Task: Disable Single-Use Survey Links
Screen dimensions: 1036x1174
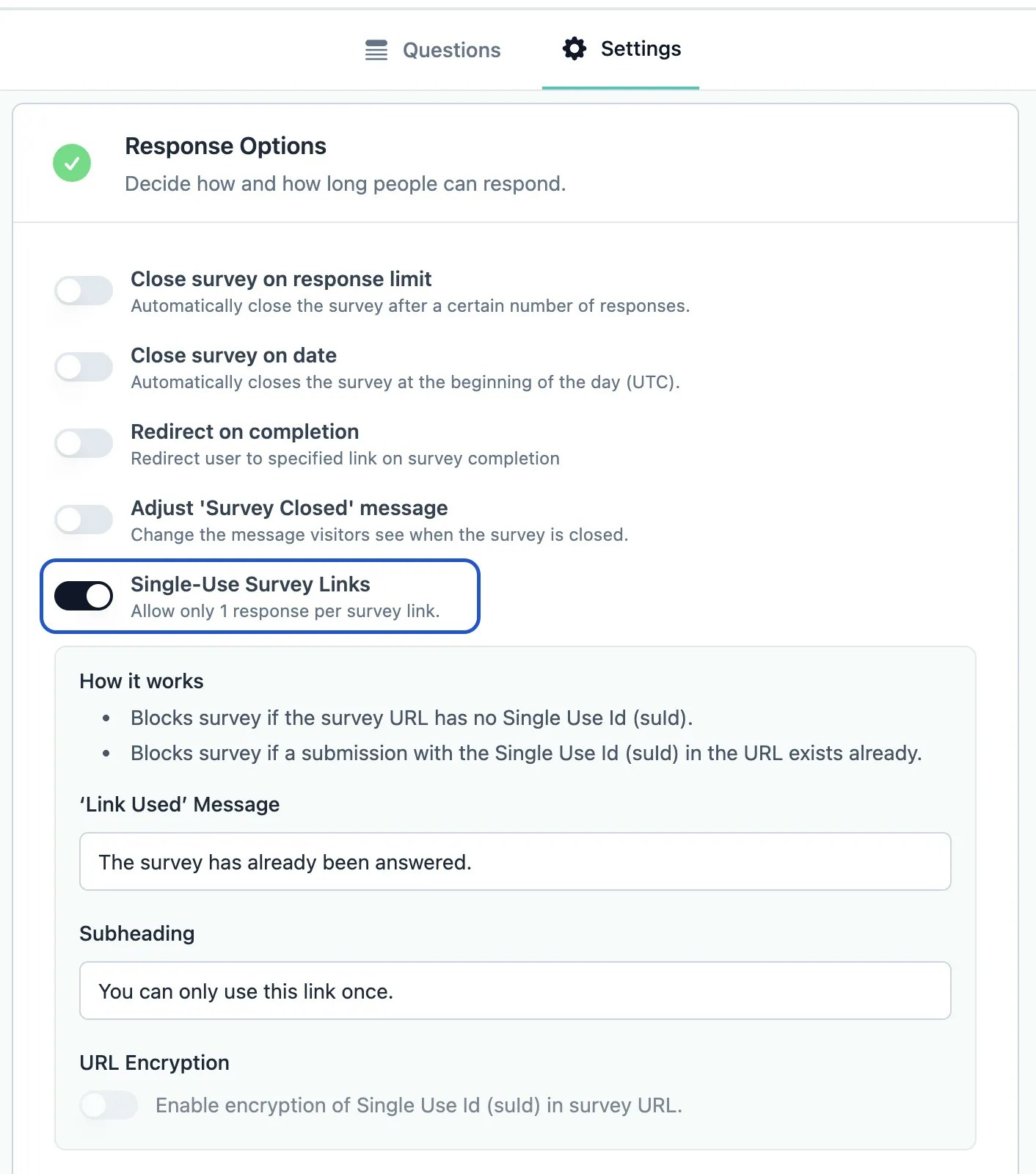Action: (x=83, y=596)
